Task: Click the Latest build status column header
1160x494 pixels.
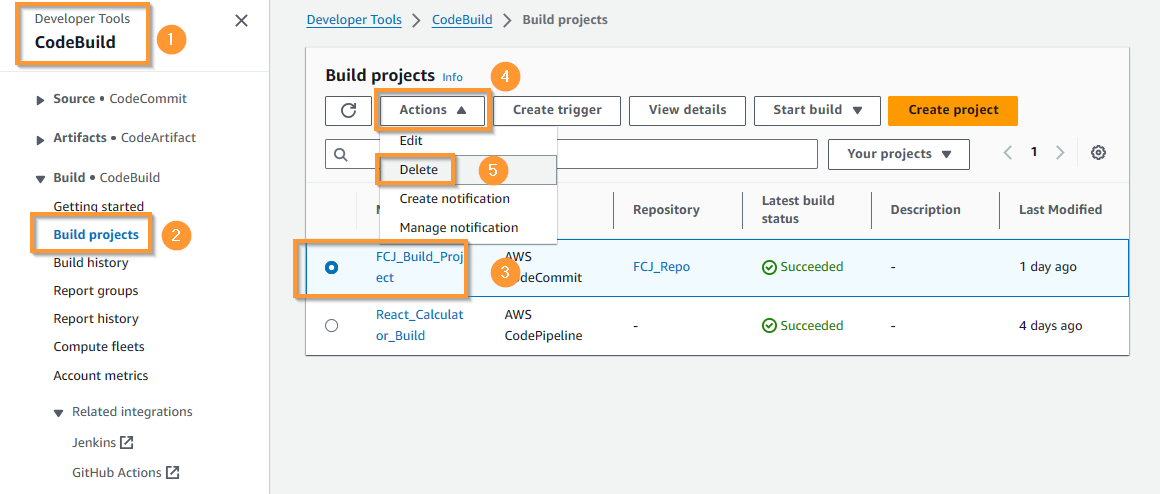Action: (798, 210)
